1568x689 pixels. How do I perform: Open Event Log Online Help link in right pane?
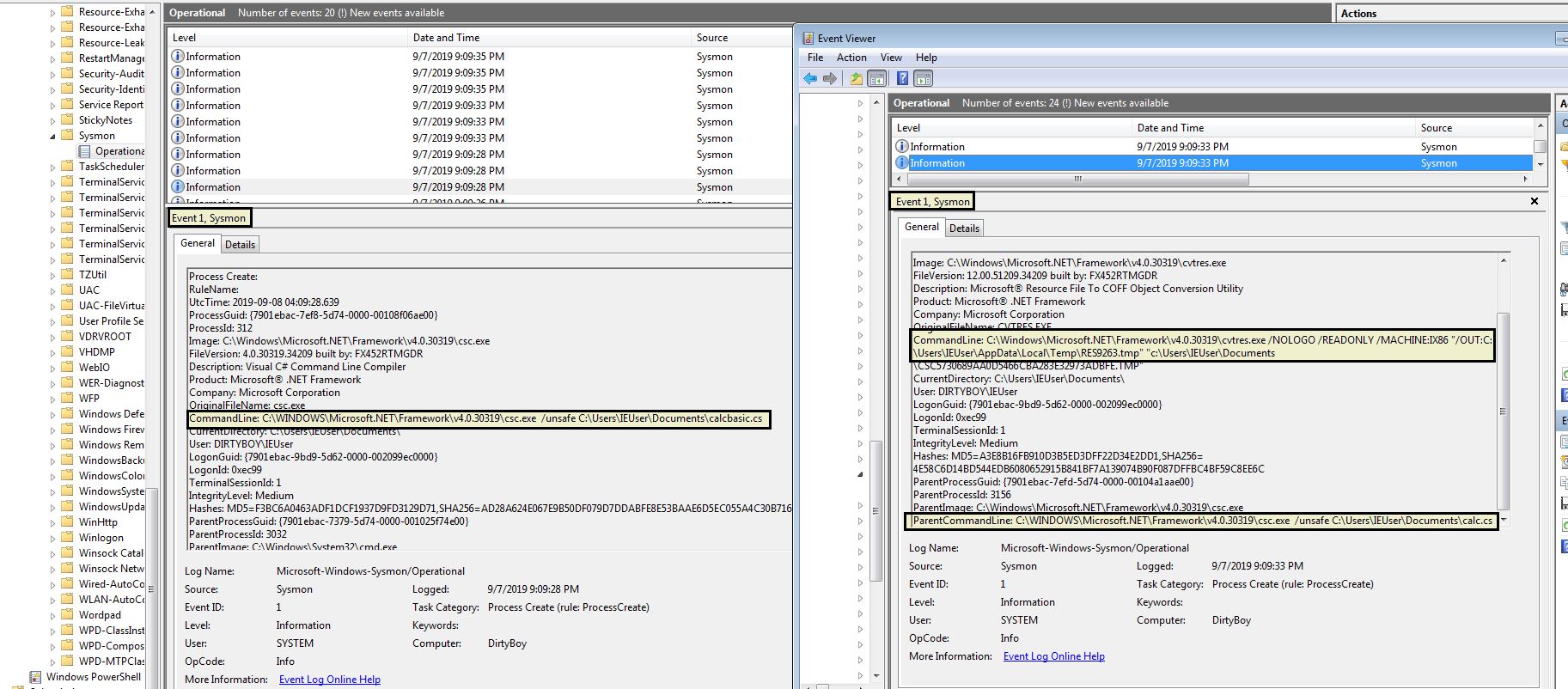1053,656
